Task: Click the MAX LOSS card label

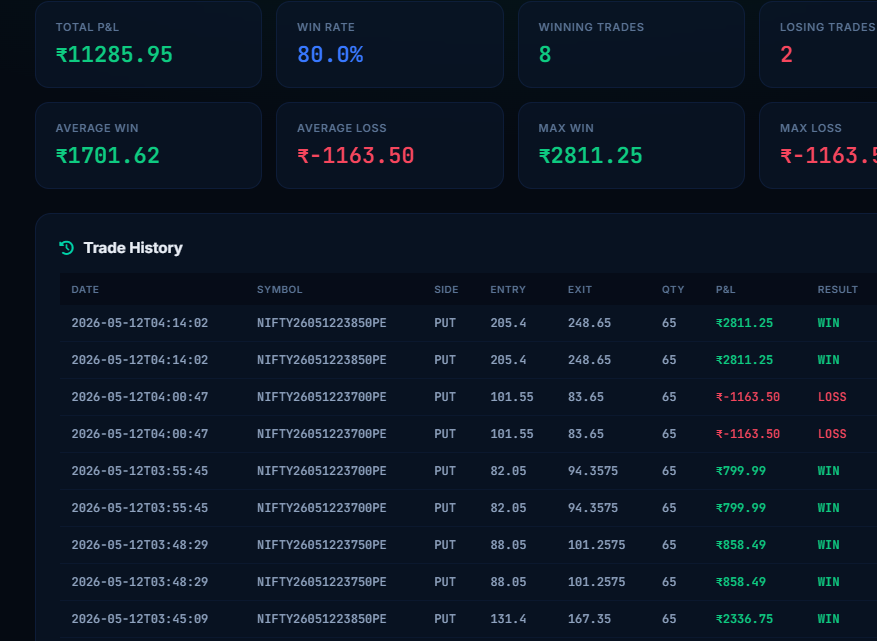Action: coord(810,128)
